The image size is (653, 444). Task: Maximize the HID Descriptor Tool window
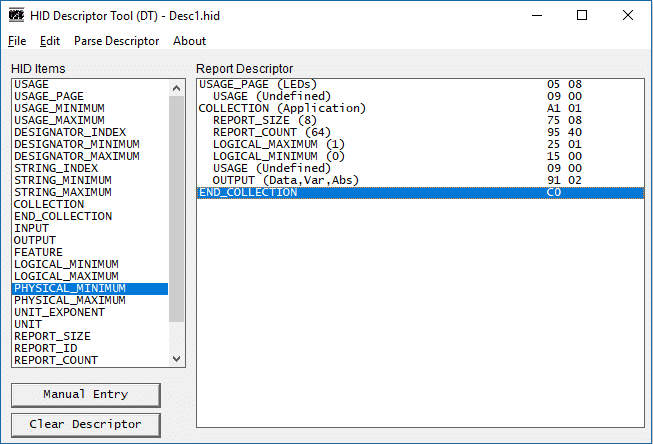point(582,15)
